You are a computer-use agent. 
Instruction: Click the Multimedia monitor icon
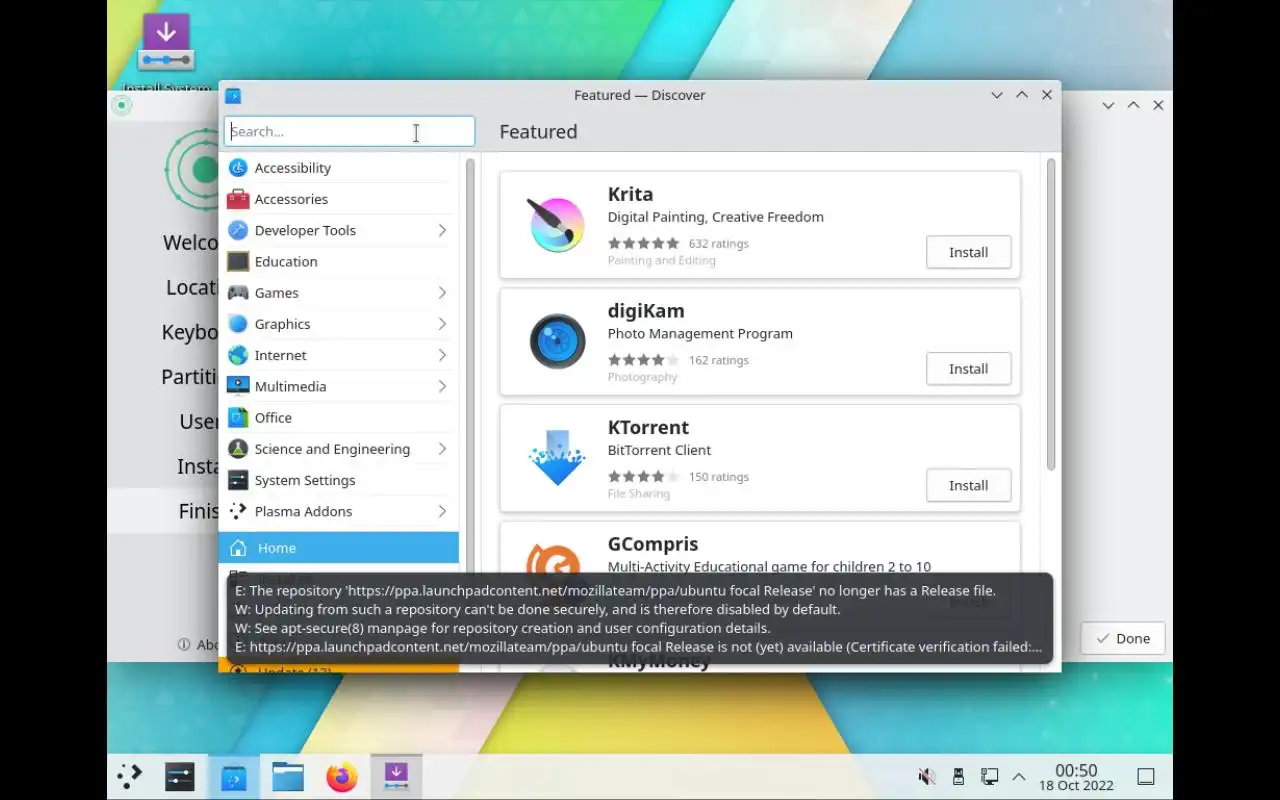tap(238, 386)
